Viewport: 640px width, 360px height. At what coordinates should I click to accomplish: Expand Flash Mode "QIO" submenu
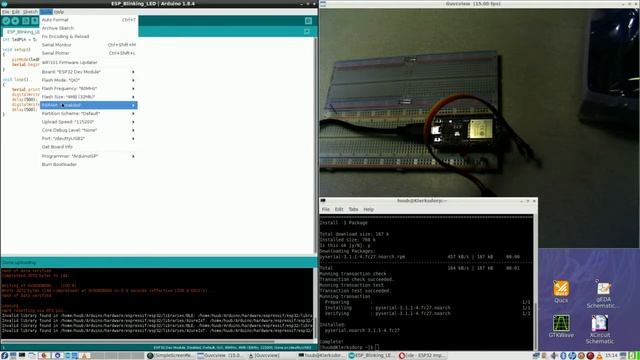pos(89,80)
